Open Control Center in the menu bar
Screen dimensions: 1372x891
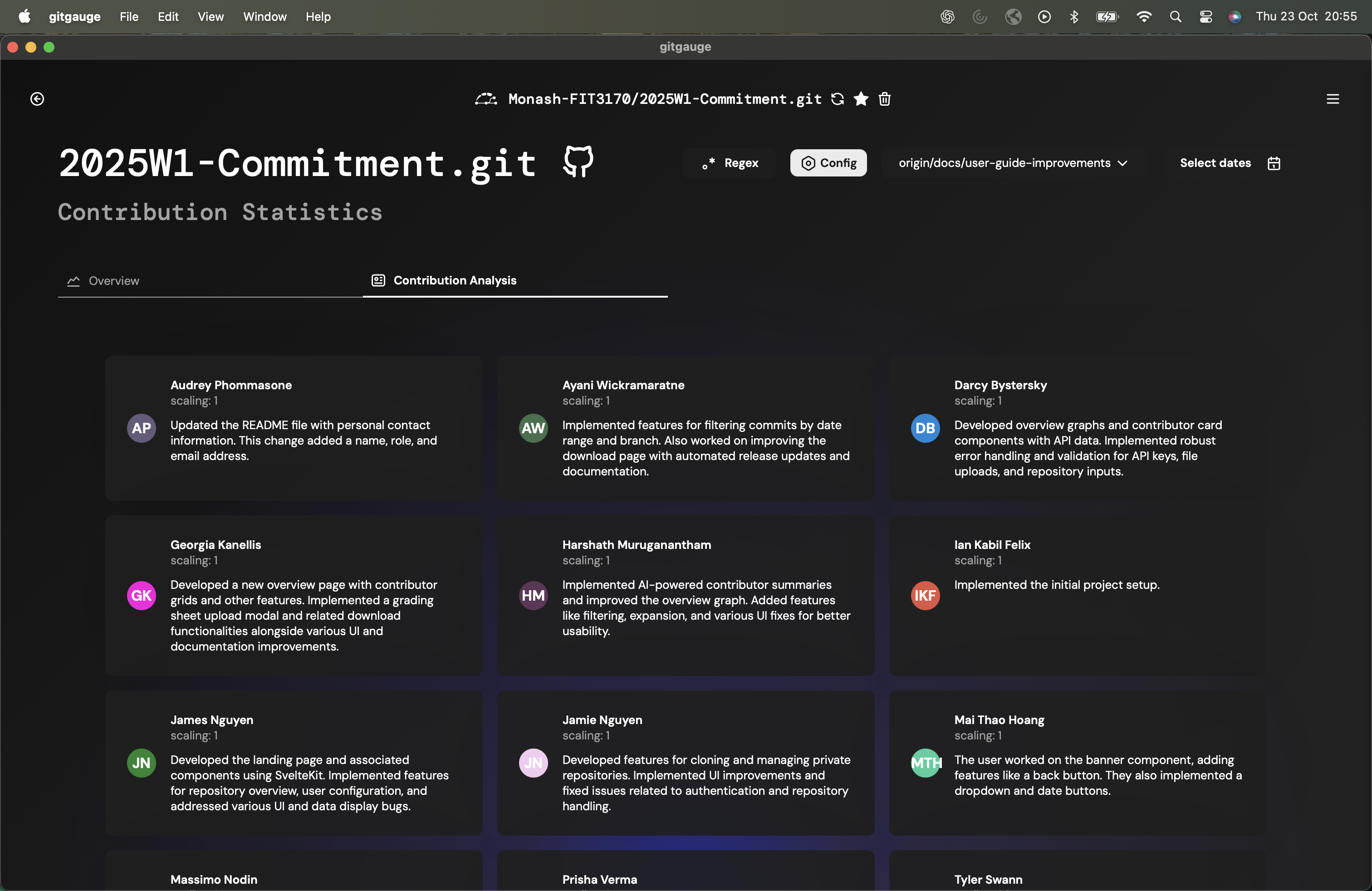pos(1205,17)
